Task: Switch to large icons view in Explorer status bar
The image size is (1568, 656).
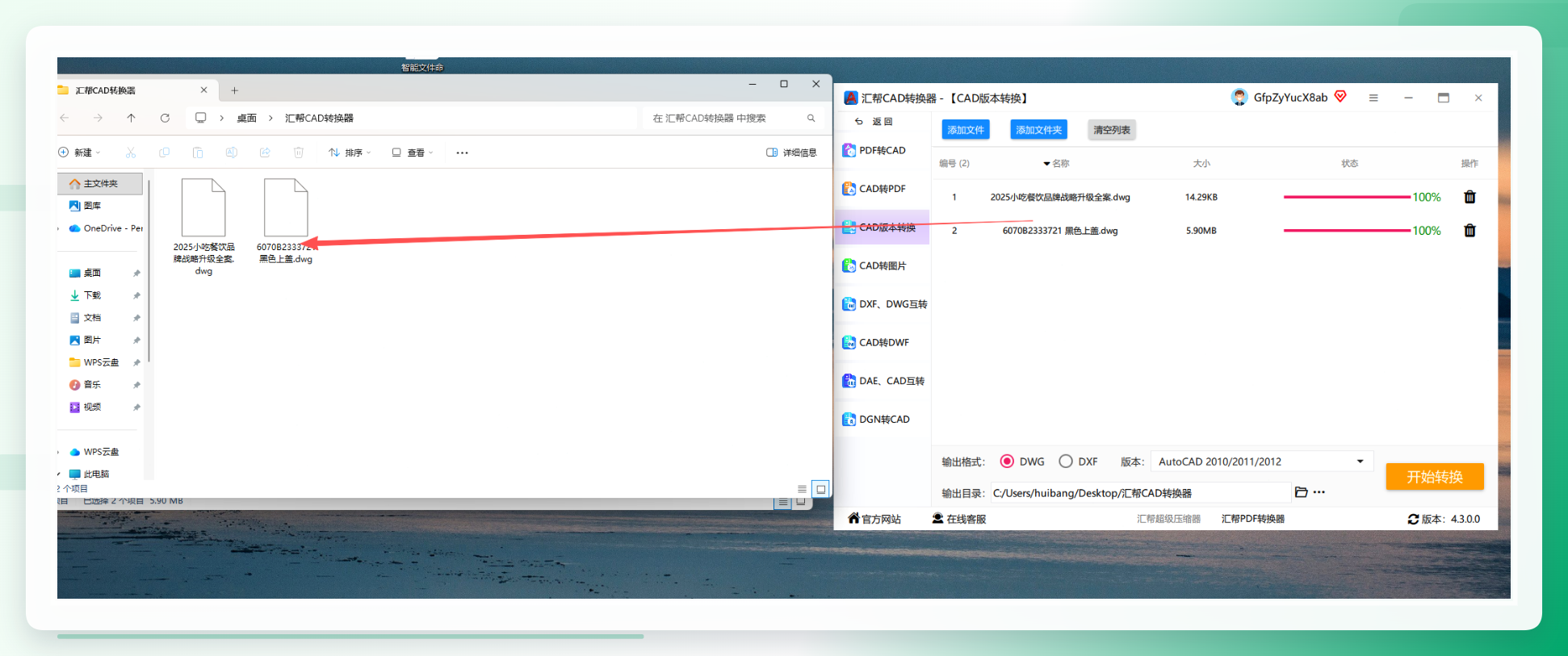Action: [820, 489]
